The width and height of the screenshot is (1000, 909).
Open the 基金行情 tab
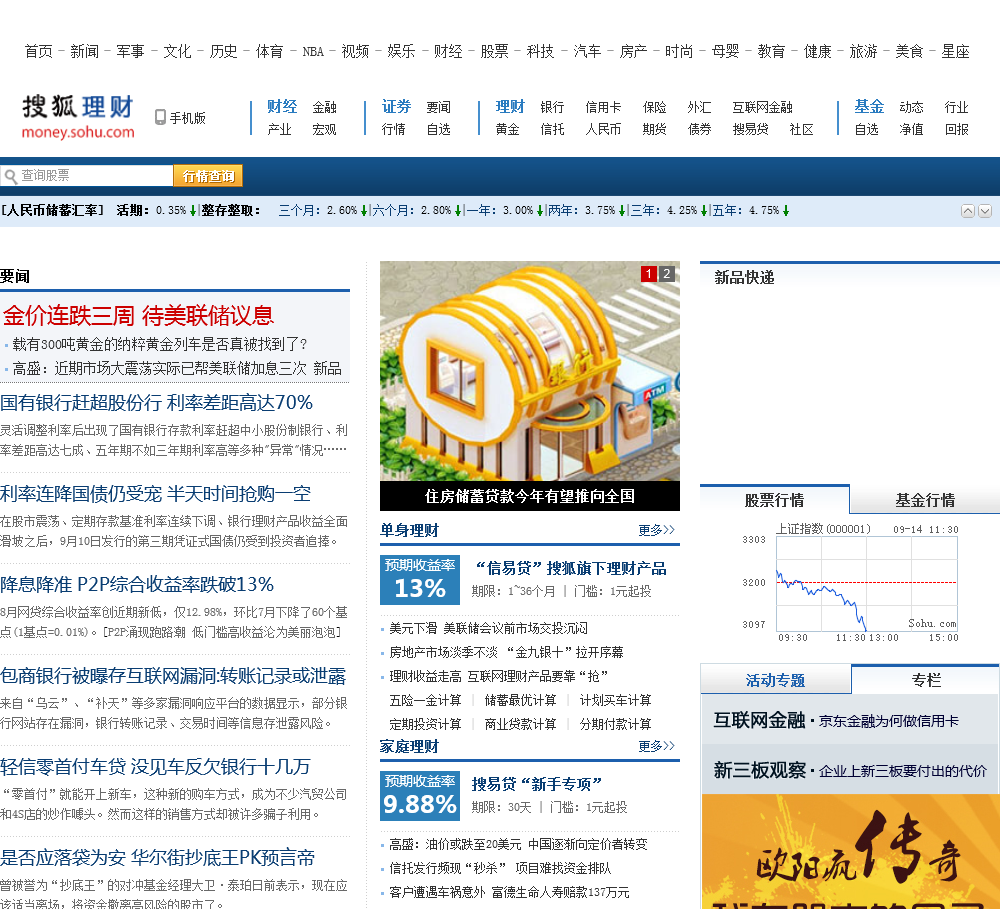point(925,499)
